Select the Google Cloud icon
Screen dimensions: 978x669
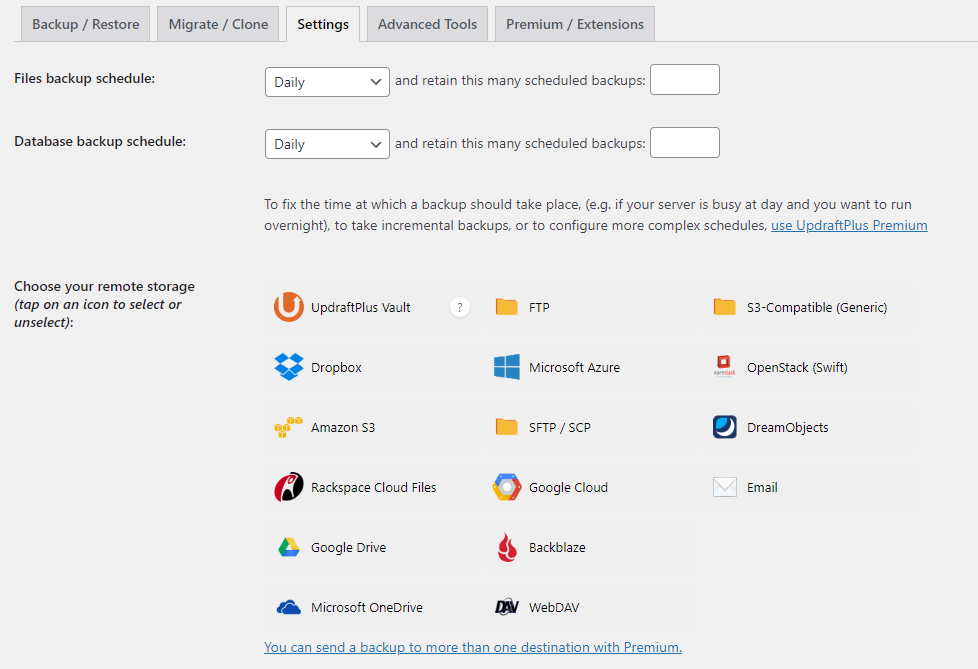coord(506,487)
